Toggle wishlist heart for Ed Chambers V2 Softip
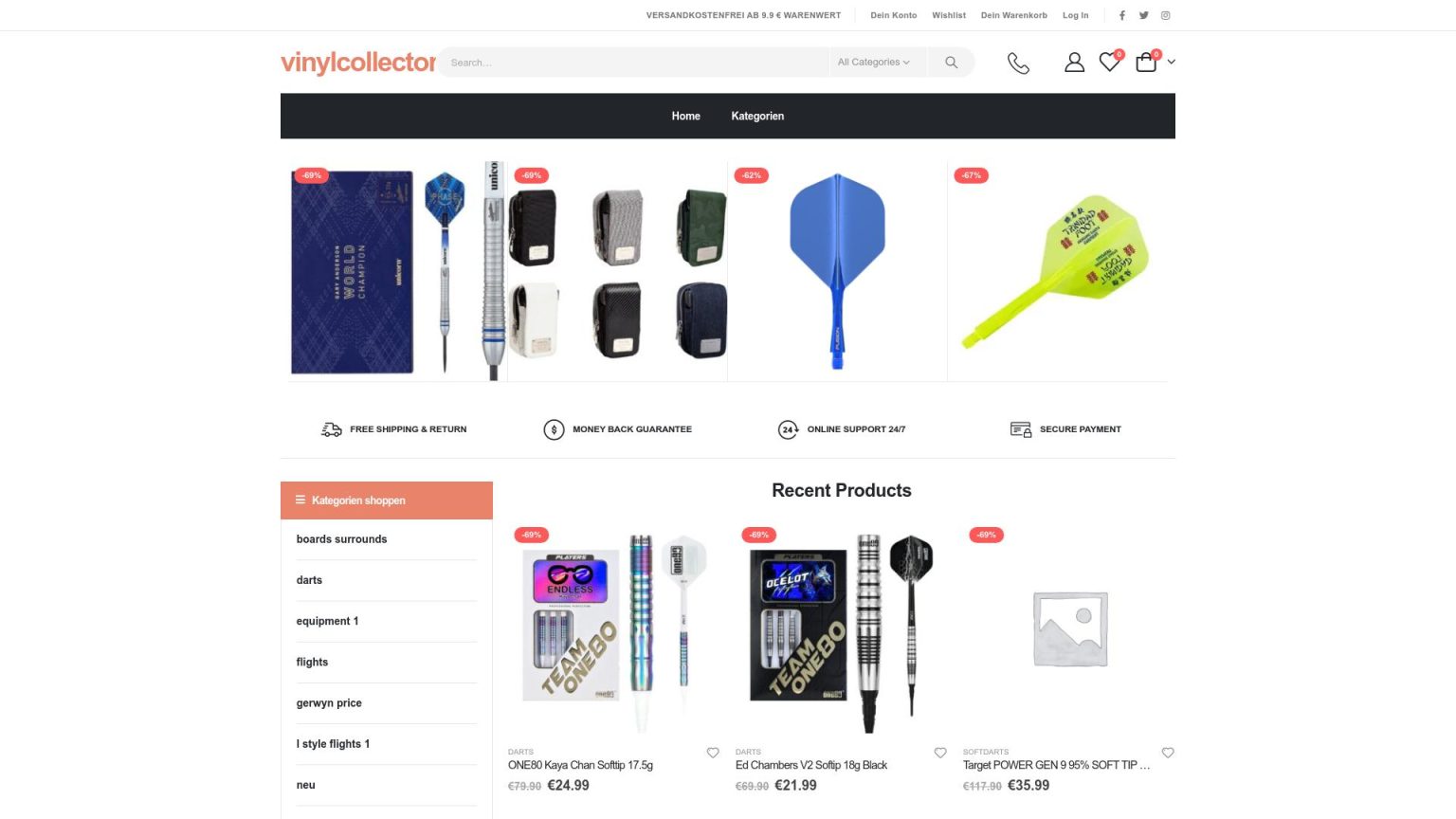1456x819 pixels. pyautogui.click(x=940, y=753)
